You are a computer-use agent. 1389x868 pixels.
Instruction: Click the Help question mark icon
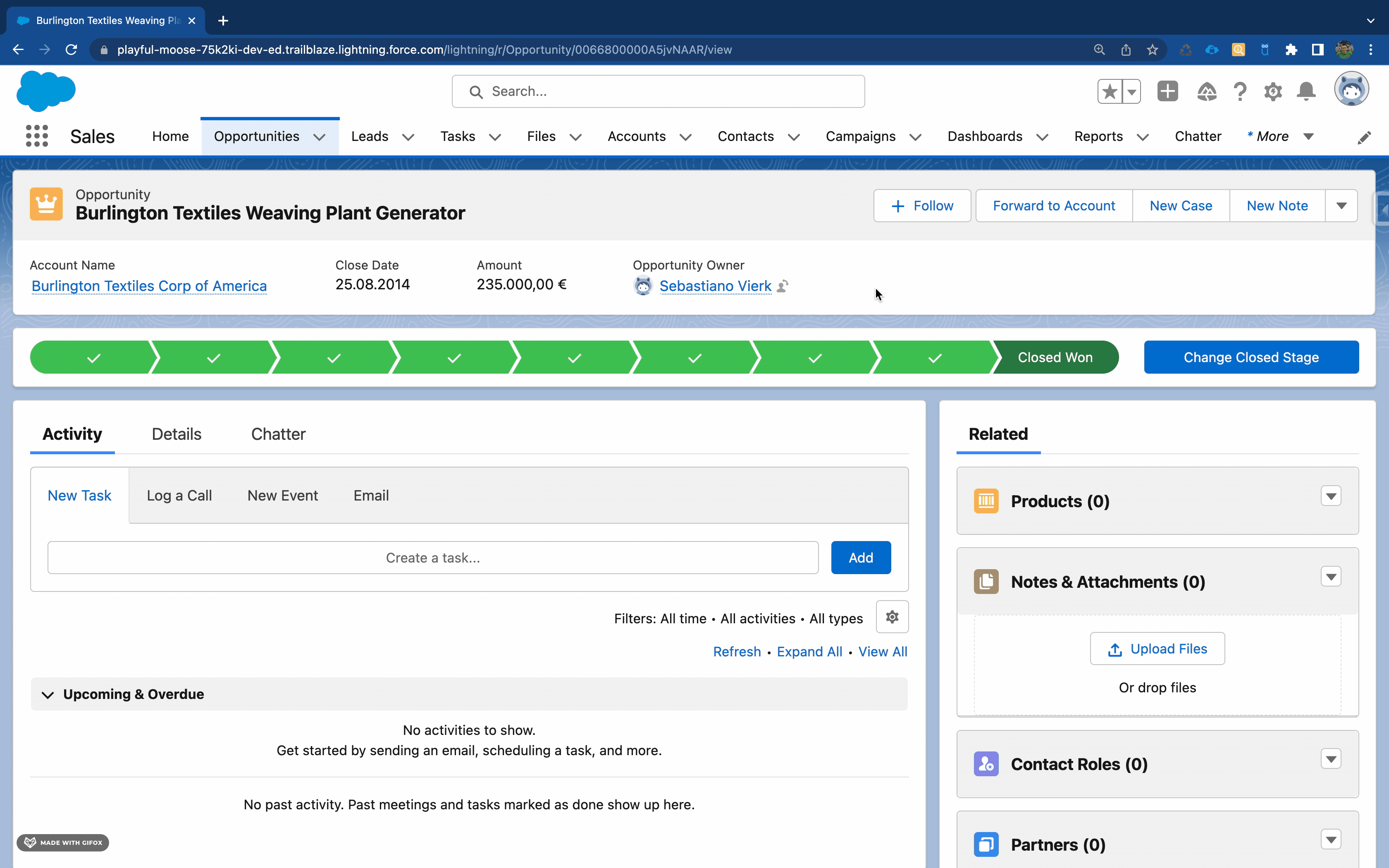[x=1240, y=91]
